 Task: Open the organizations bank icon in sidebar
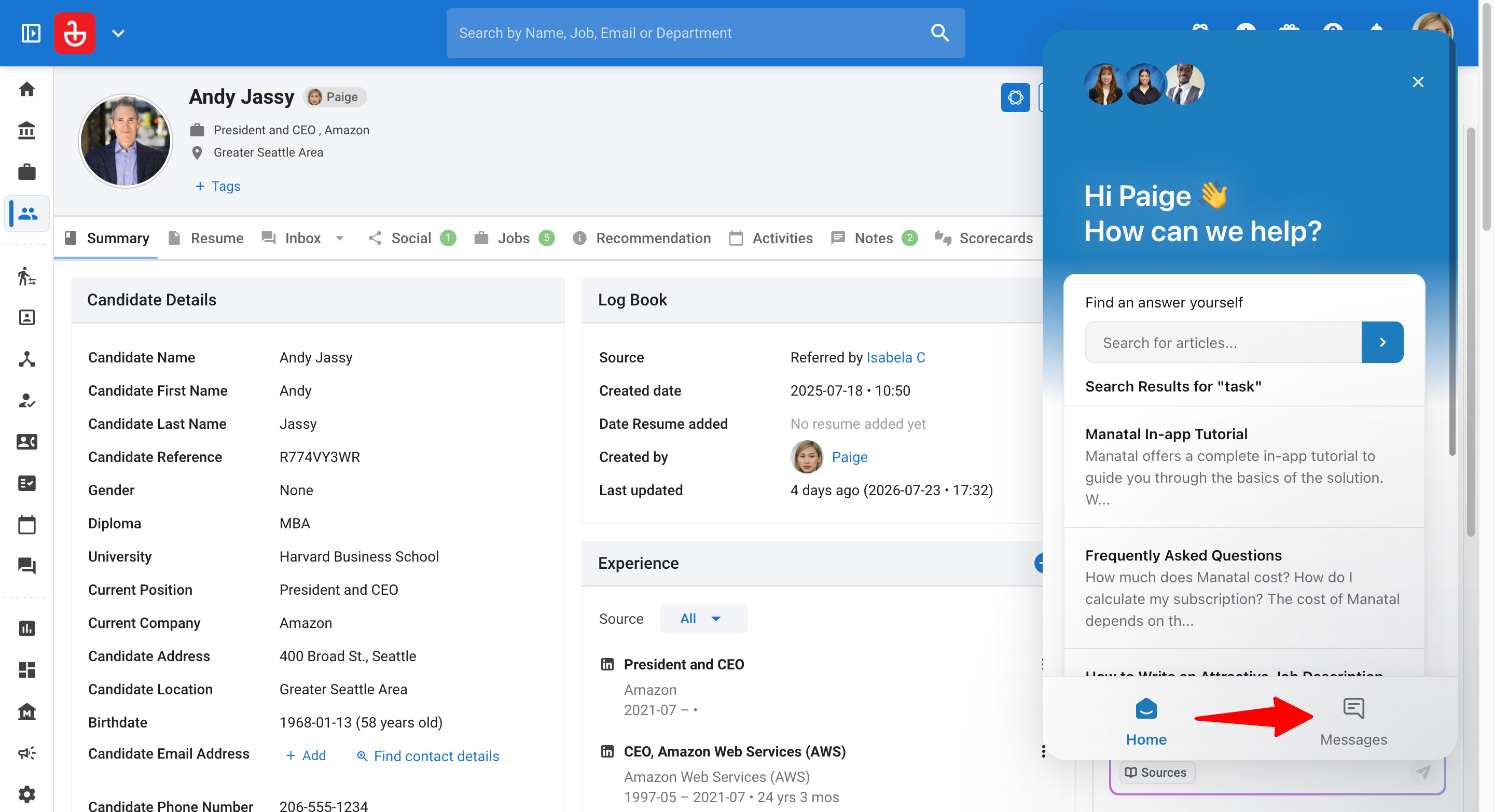[26, 130]
